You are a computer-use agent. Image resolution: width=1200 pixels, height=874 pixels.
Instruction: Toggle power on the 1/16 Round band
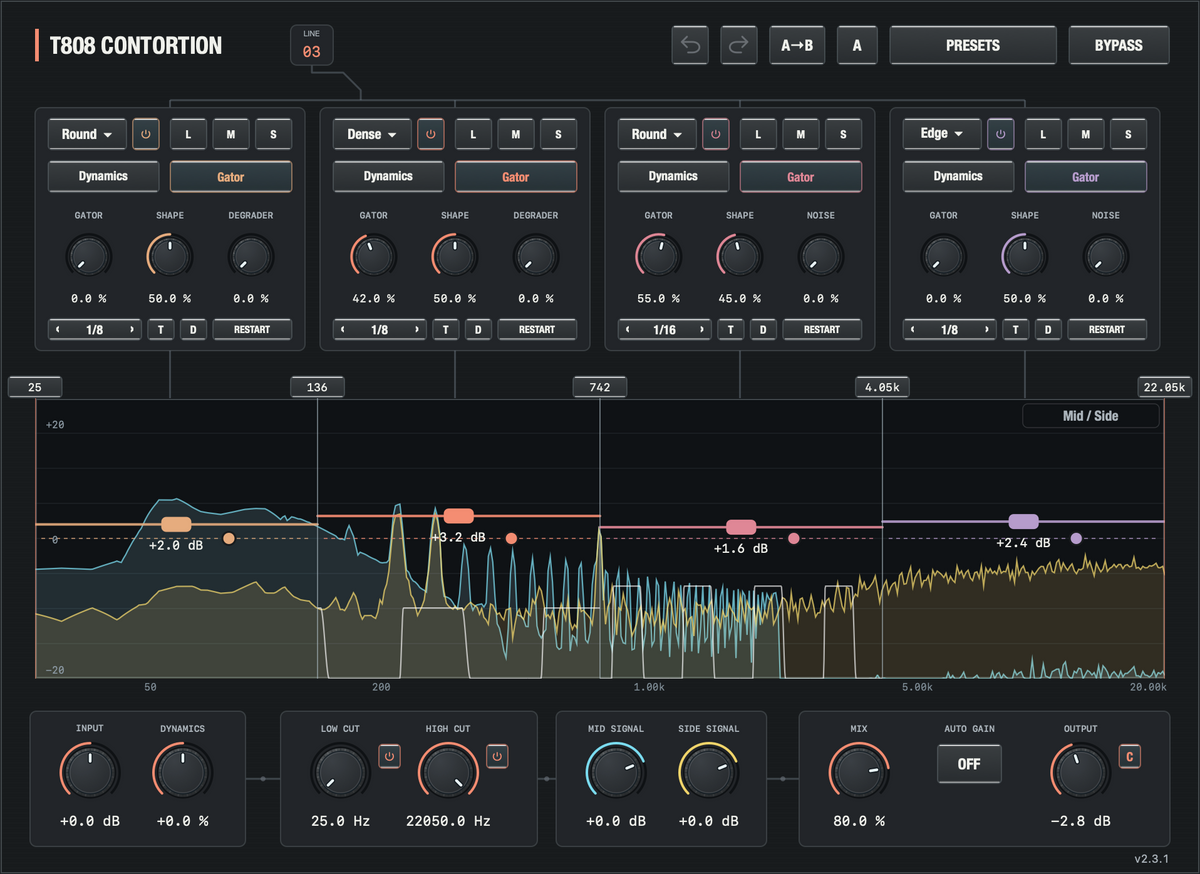(x=716, y=134)
